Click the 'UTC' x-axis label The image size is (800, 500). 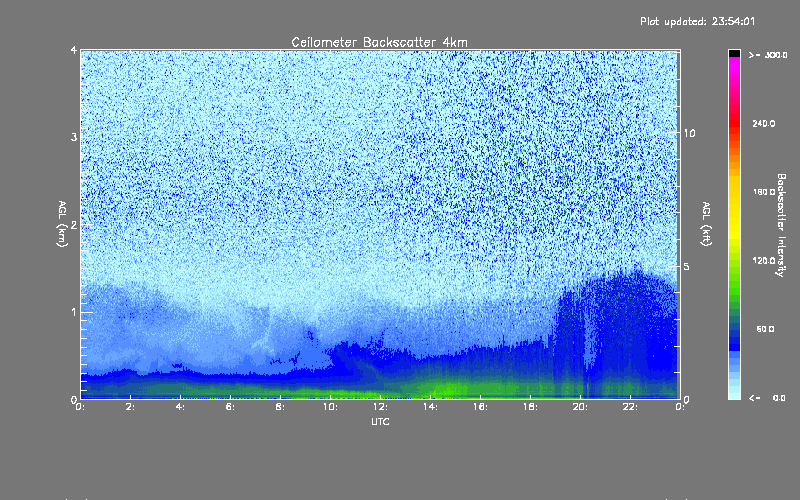pyautogui.click(x=380, y=421)
